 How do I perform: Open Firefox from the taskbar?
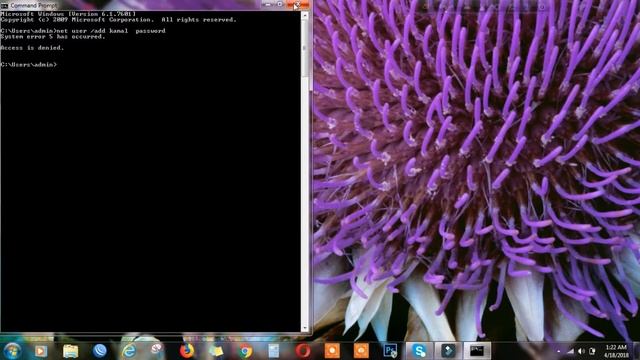[187, 351]
